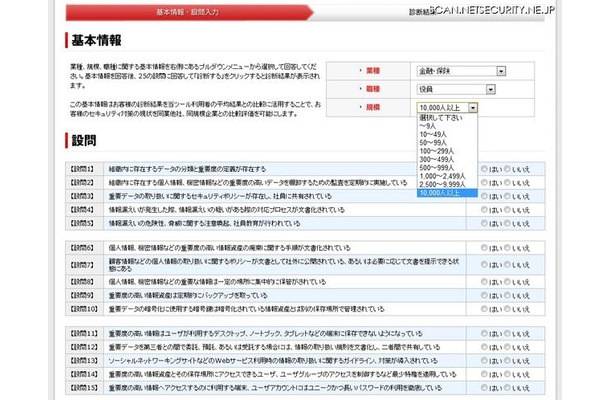Answer いいえ on 設問15 password question
Screen dimensions: 610x400
pyautogui.click(x=507, y=388)
